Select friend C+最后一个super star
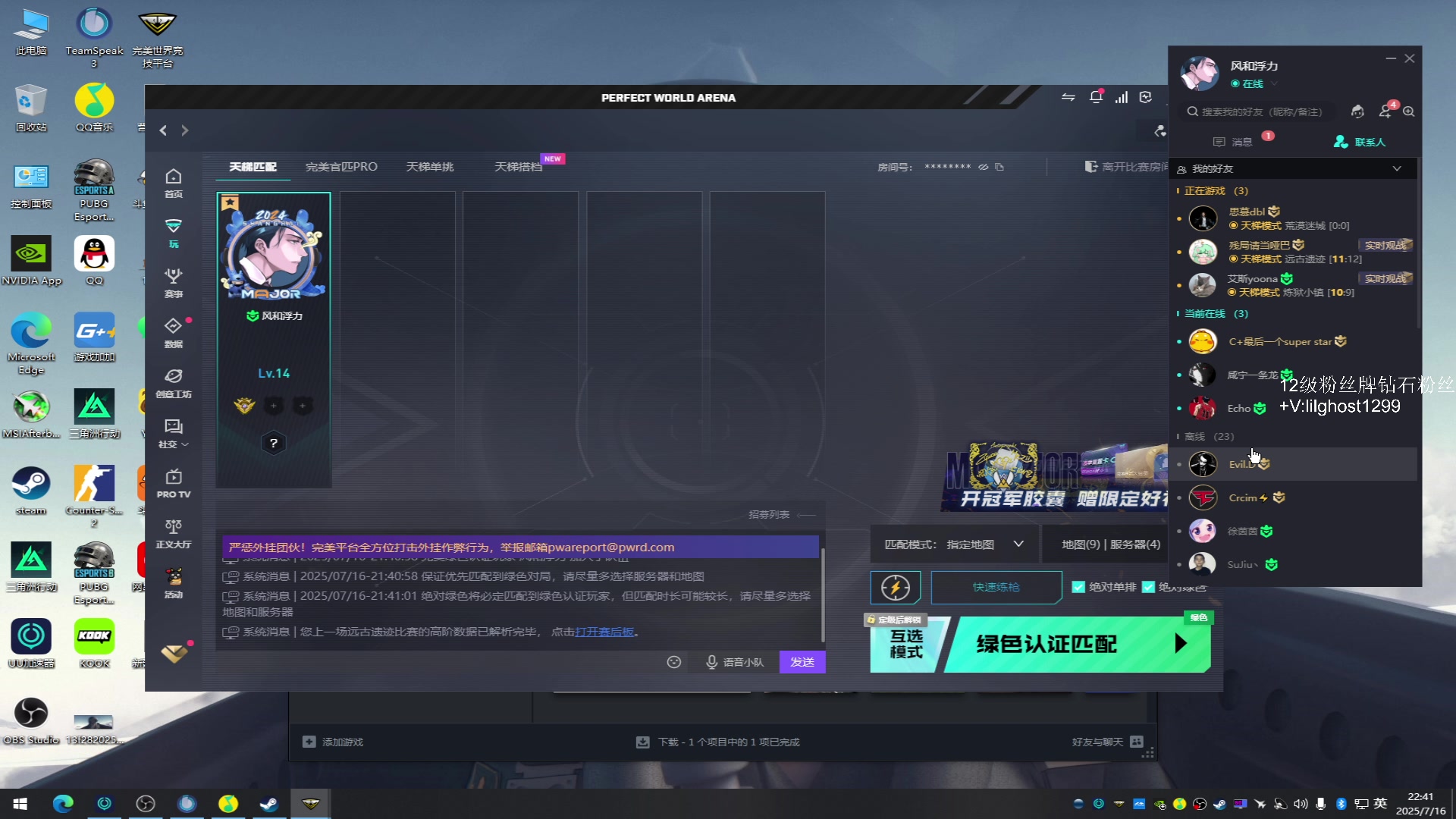Viewport: 1456px width, 819px height. [x=1294, y=341]
